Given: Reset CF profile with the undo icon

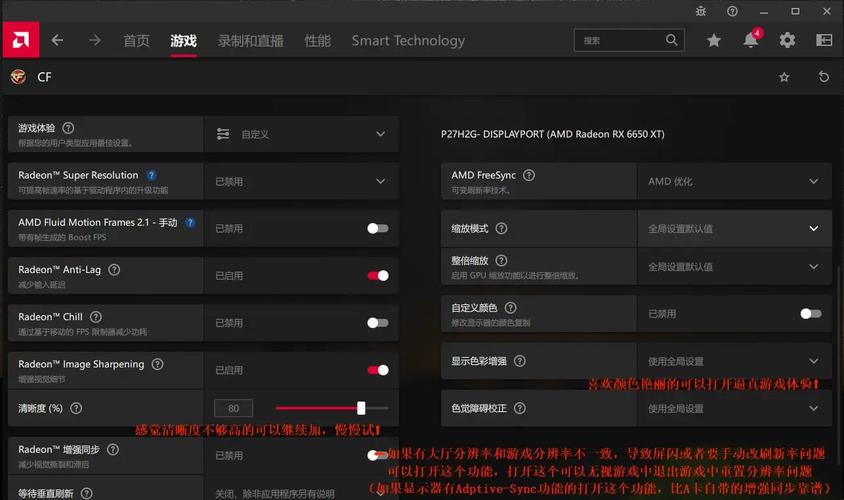Looking at the screenshot, I should [x=824, y=77].
